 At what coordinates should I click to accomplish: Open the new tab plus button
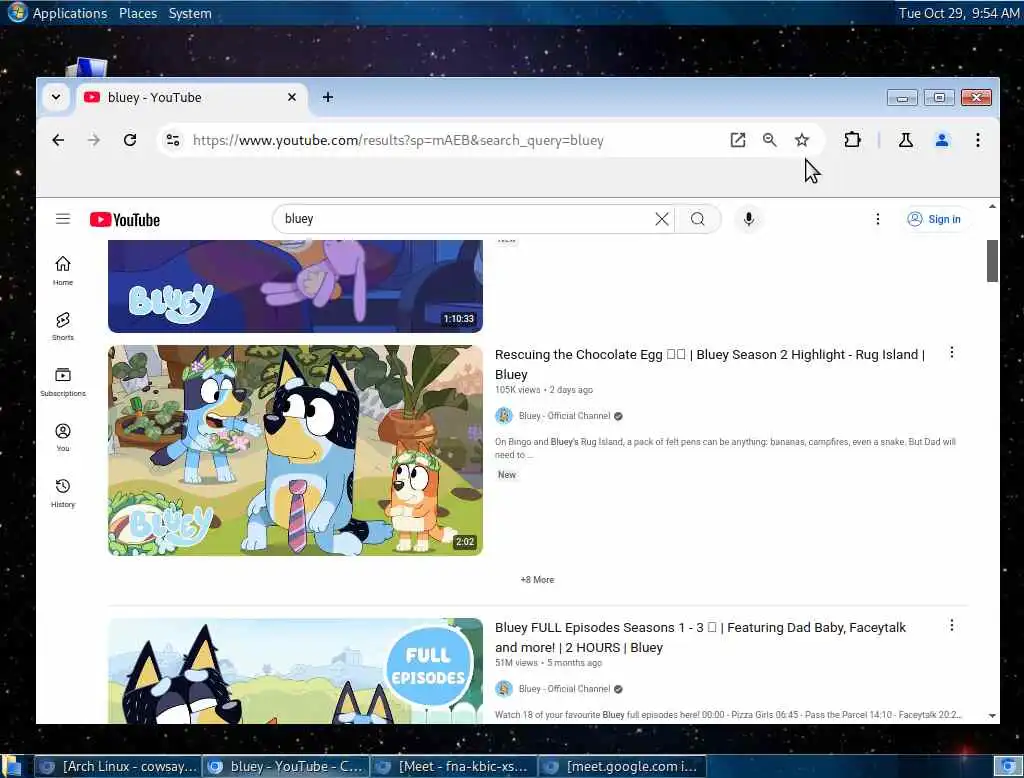[x=328, y=97]
